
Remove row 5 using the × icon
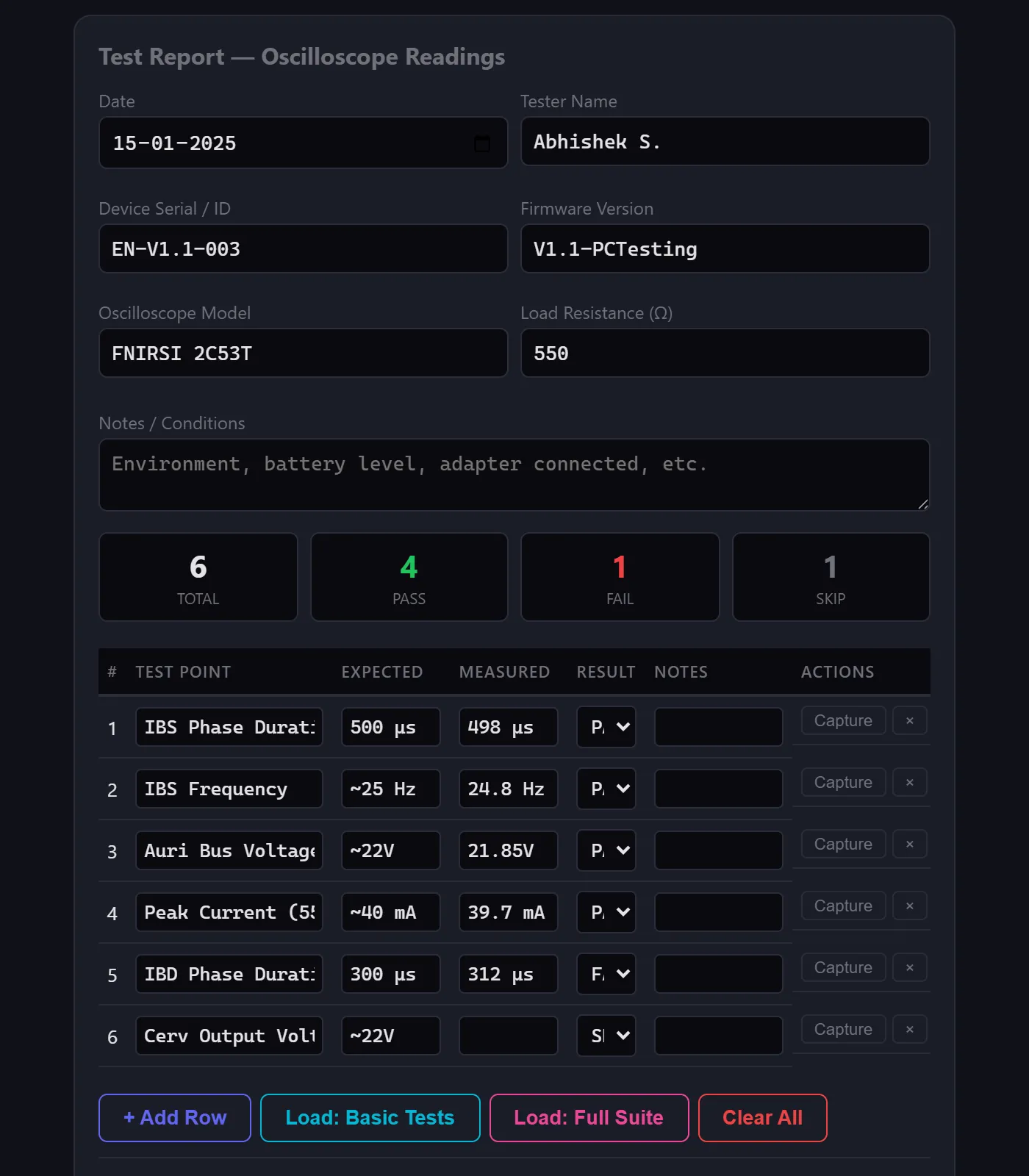click(909, 968)
